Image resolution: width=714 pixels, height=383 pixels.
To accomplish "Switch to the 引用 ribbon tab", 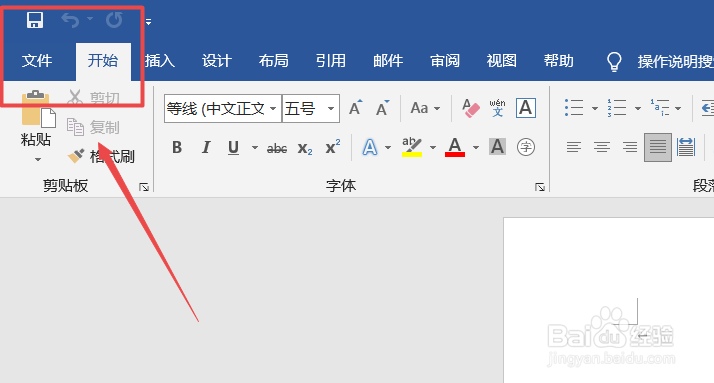I will coord(331,61).
